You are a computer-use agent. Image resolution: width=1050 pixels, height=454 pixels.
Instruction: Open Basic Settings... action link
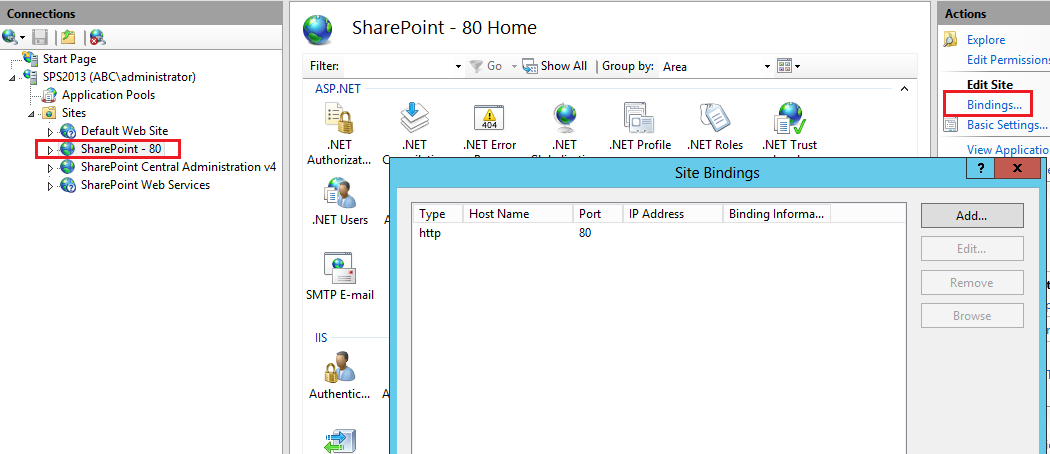click(x=1007, y=125)
